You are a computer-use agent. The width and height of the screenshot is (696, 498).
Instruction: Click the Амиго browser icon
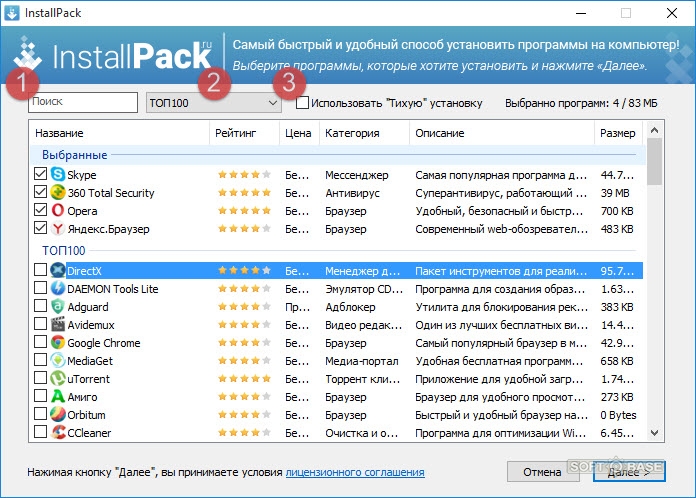[x=58, y=396]
